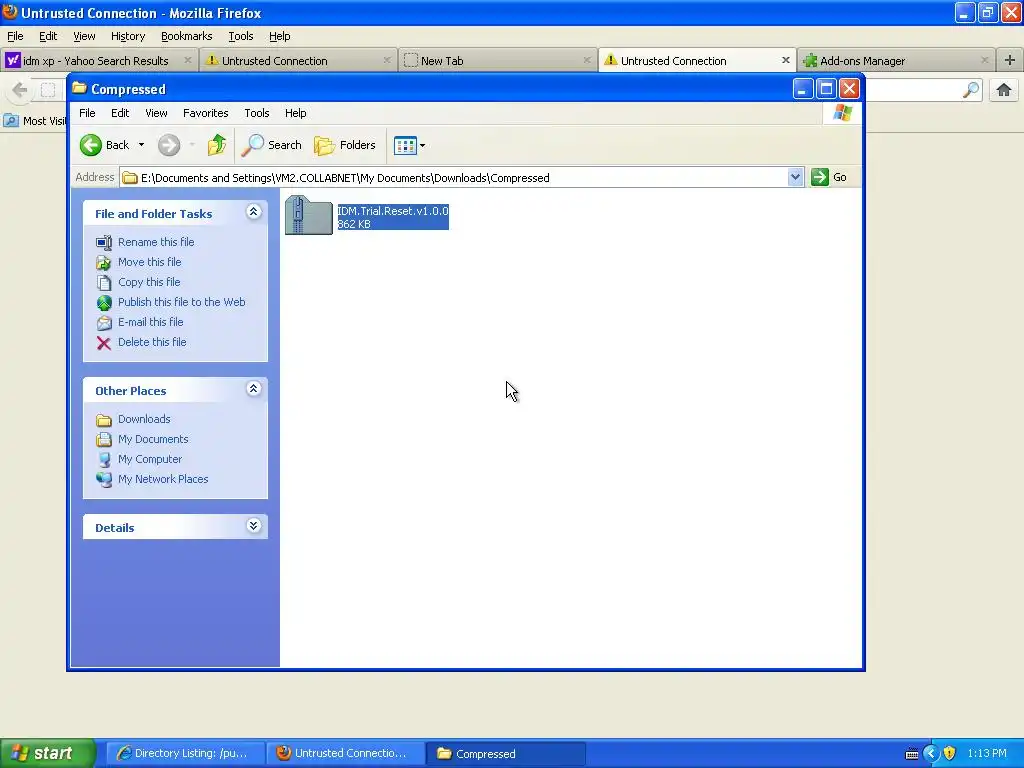This screenshot has width=1024, height=768.
Task: Expand hidden system tray icons arrow
Action: [x=931, y=753]
